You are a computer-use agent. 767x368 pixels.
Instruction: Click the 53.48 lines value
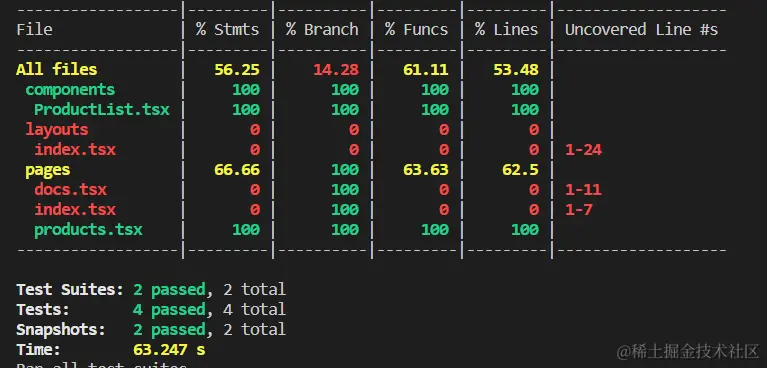coord(516,69)
